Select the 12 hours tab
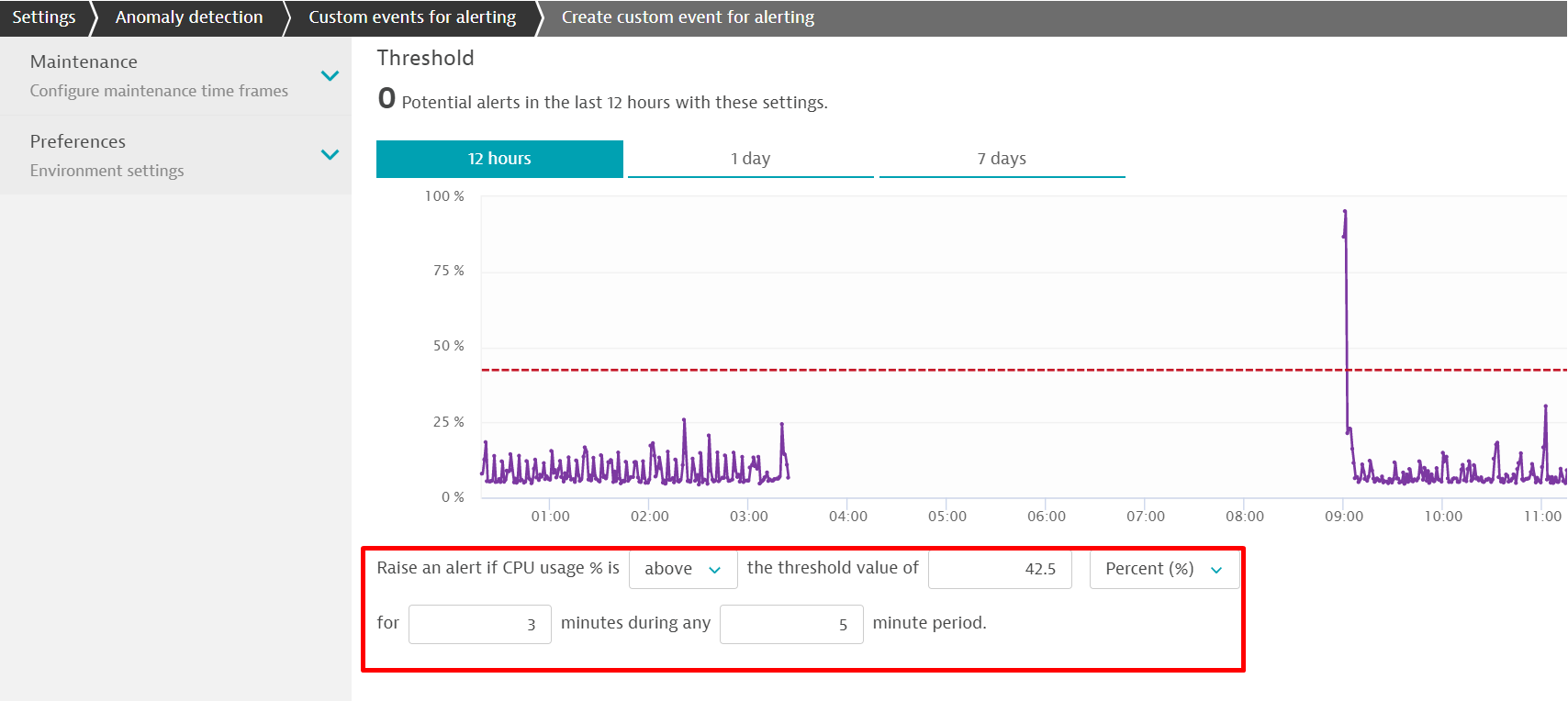The image size is (1568, 701). click(499, 159)
